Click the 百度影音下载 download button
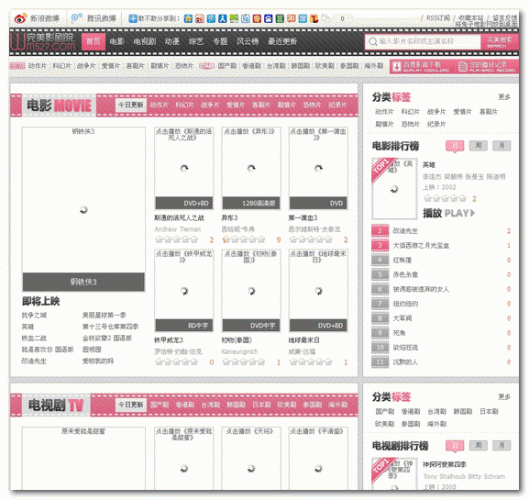This screenshot has width=529, height=500. [x=422, y=66]
